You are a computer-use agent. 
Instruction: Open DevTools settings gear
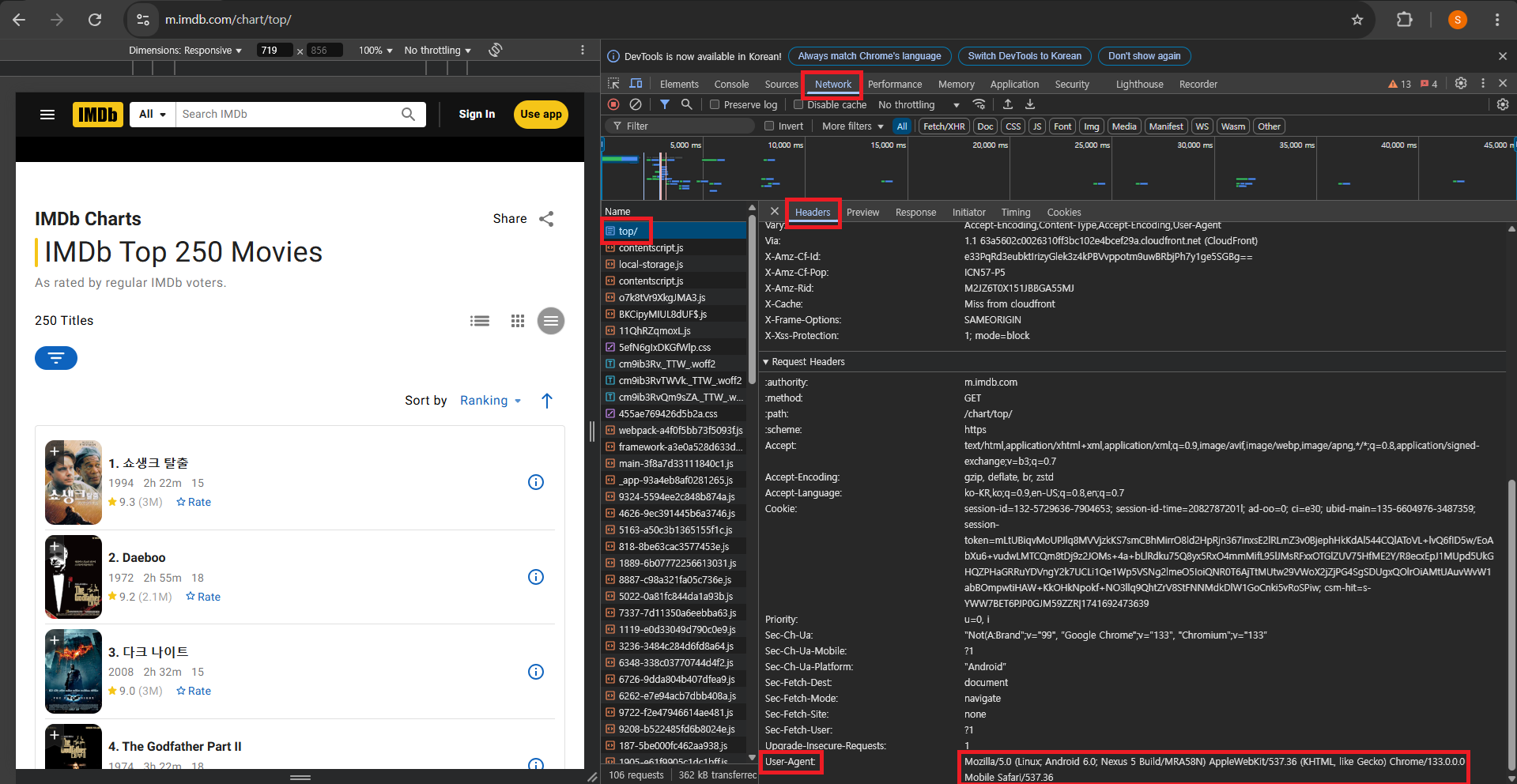[x=1461, y=83]
